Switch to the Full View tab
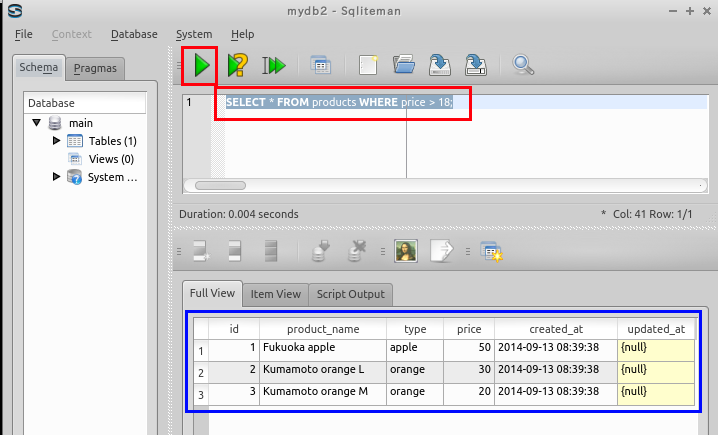The height and width of the screenshot is (435, 718). click(212, 293)
